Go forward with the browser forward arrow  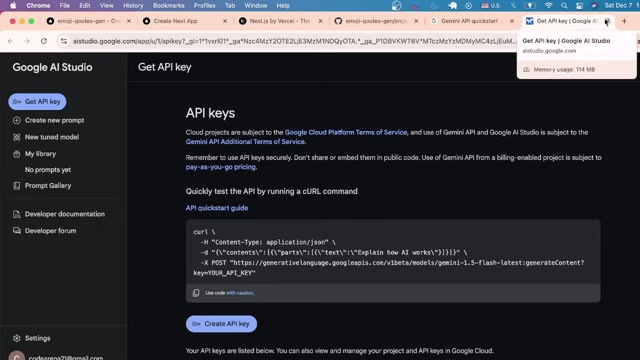[x=27, y=41]
